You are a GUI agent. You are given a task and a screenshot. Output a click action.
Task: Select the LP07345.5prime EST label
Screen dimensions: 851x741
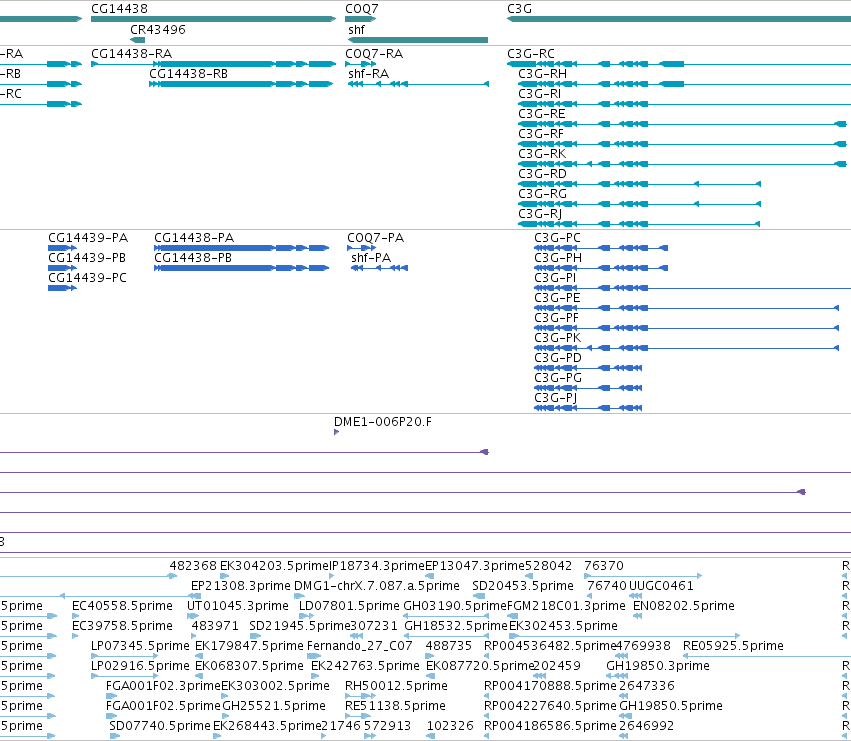(140, 646)
